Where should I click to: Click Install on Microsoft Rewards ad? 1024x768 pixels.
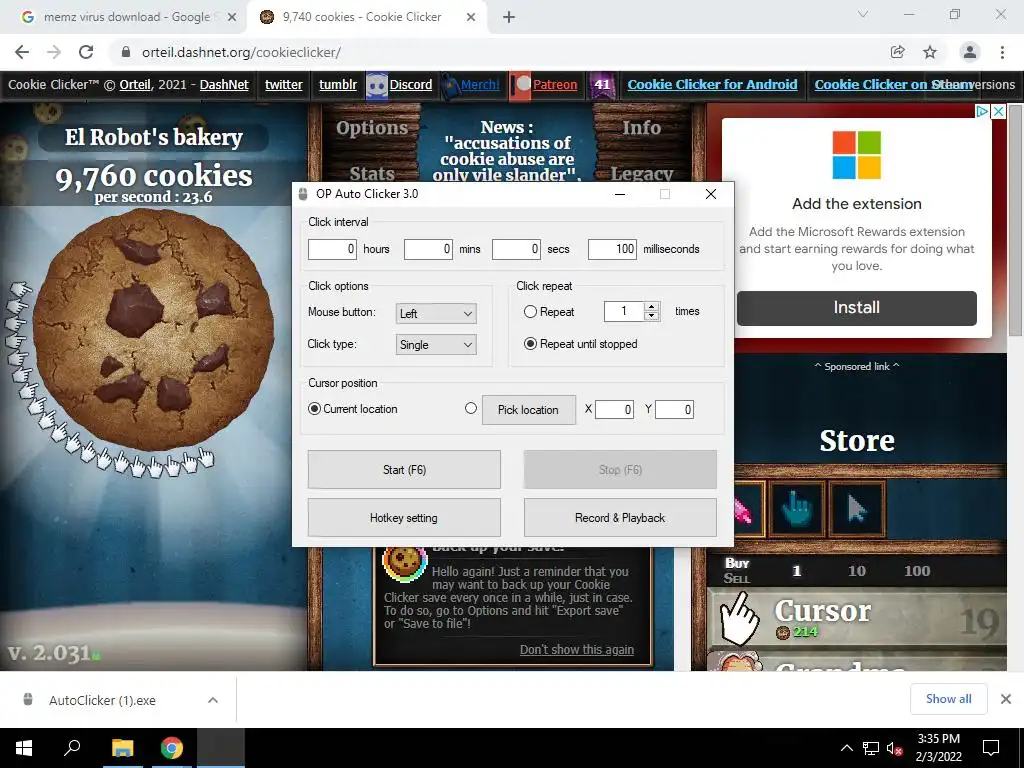857,308
